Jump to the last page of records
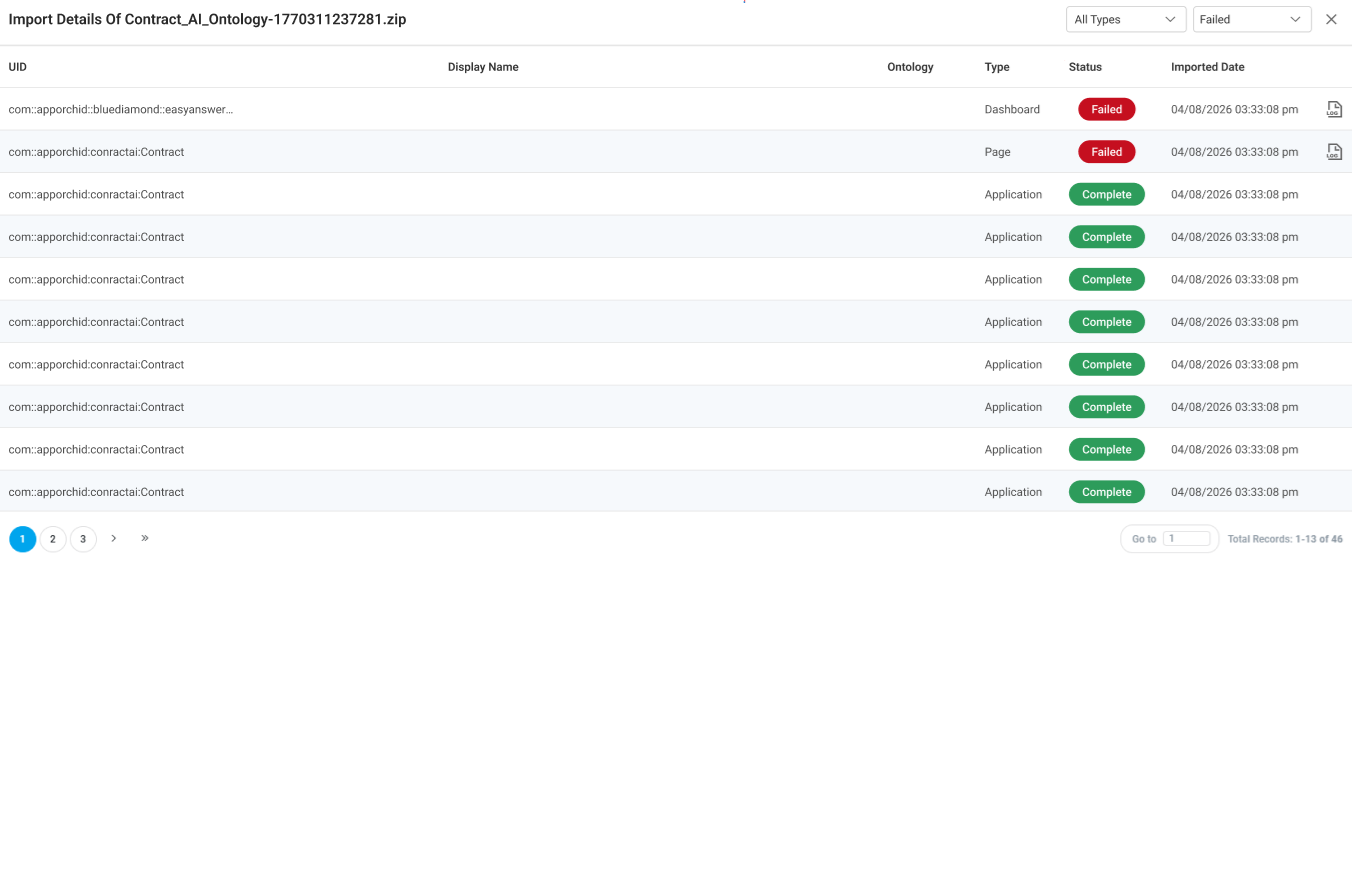 [x=145, y=538]
